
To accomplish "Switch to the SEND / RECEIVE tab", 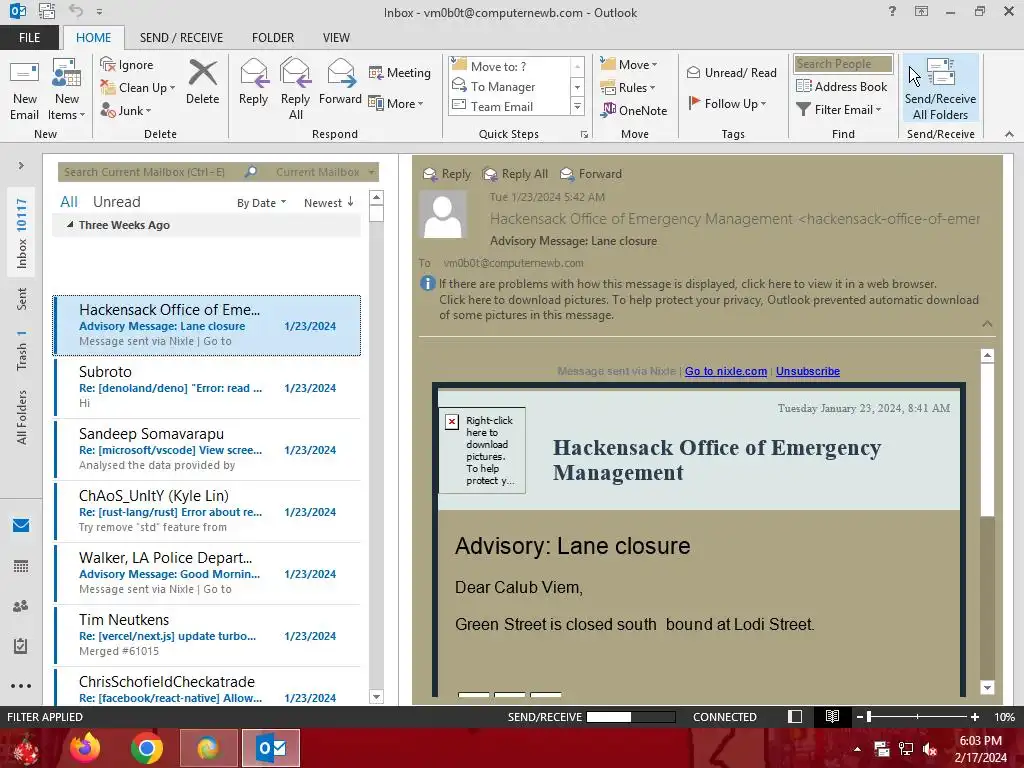I will tap(181, 38).
